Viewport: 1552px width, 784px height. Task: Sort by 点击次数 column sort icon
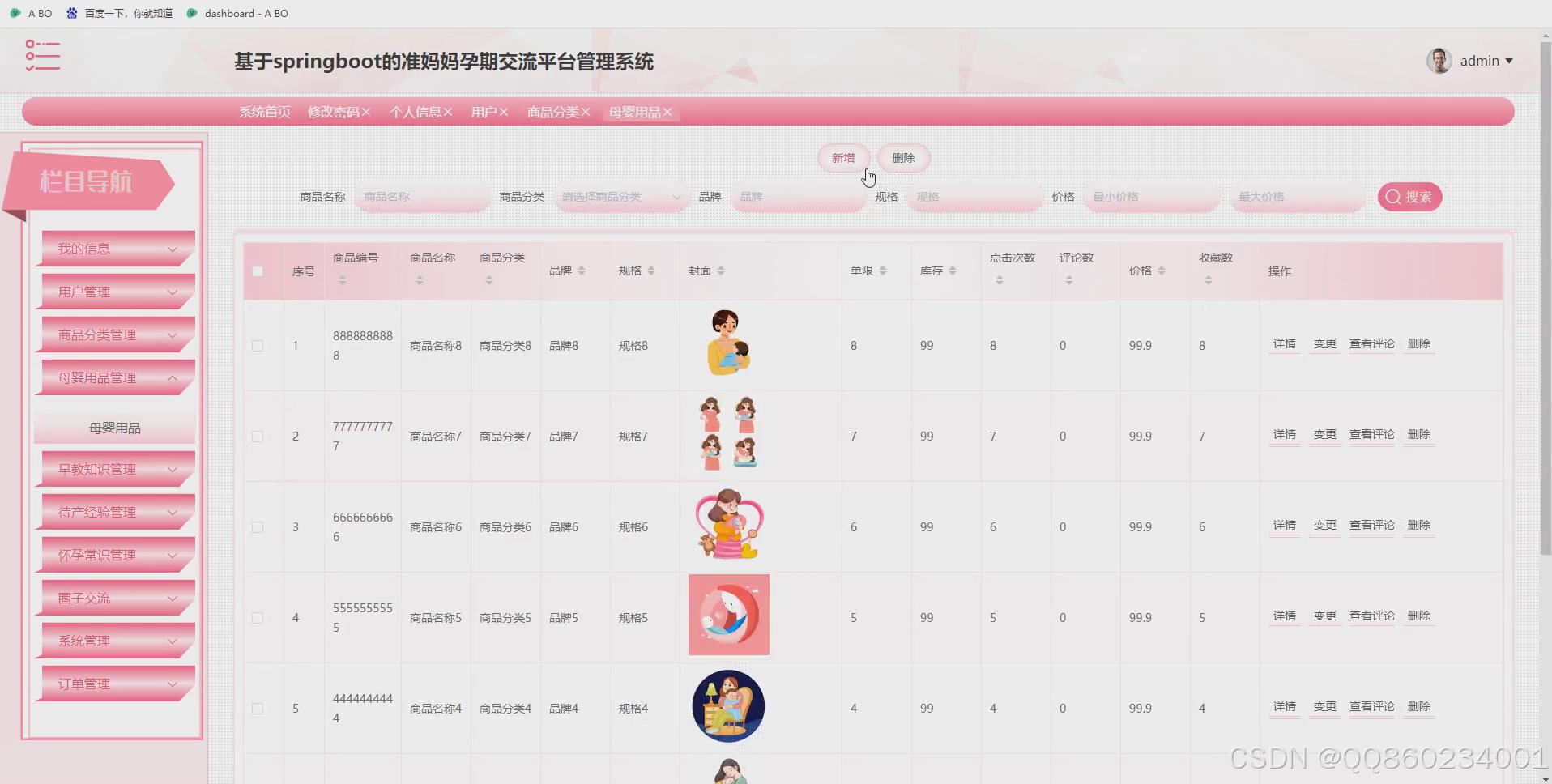pyautogui.click(x=1000, y=280)
